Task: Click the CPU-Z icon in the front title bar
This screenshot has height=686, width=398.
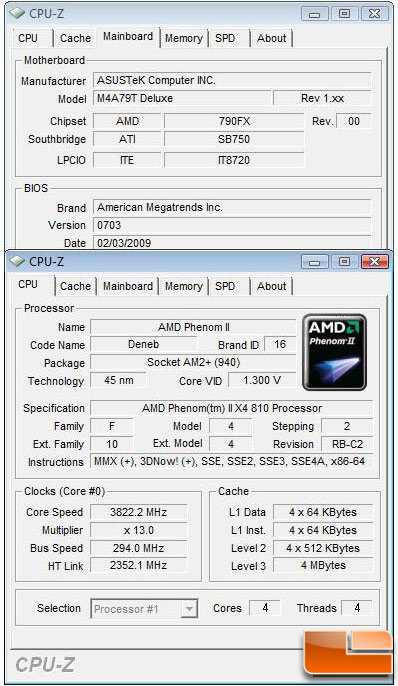Action: coord(17,261)
